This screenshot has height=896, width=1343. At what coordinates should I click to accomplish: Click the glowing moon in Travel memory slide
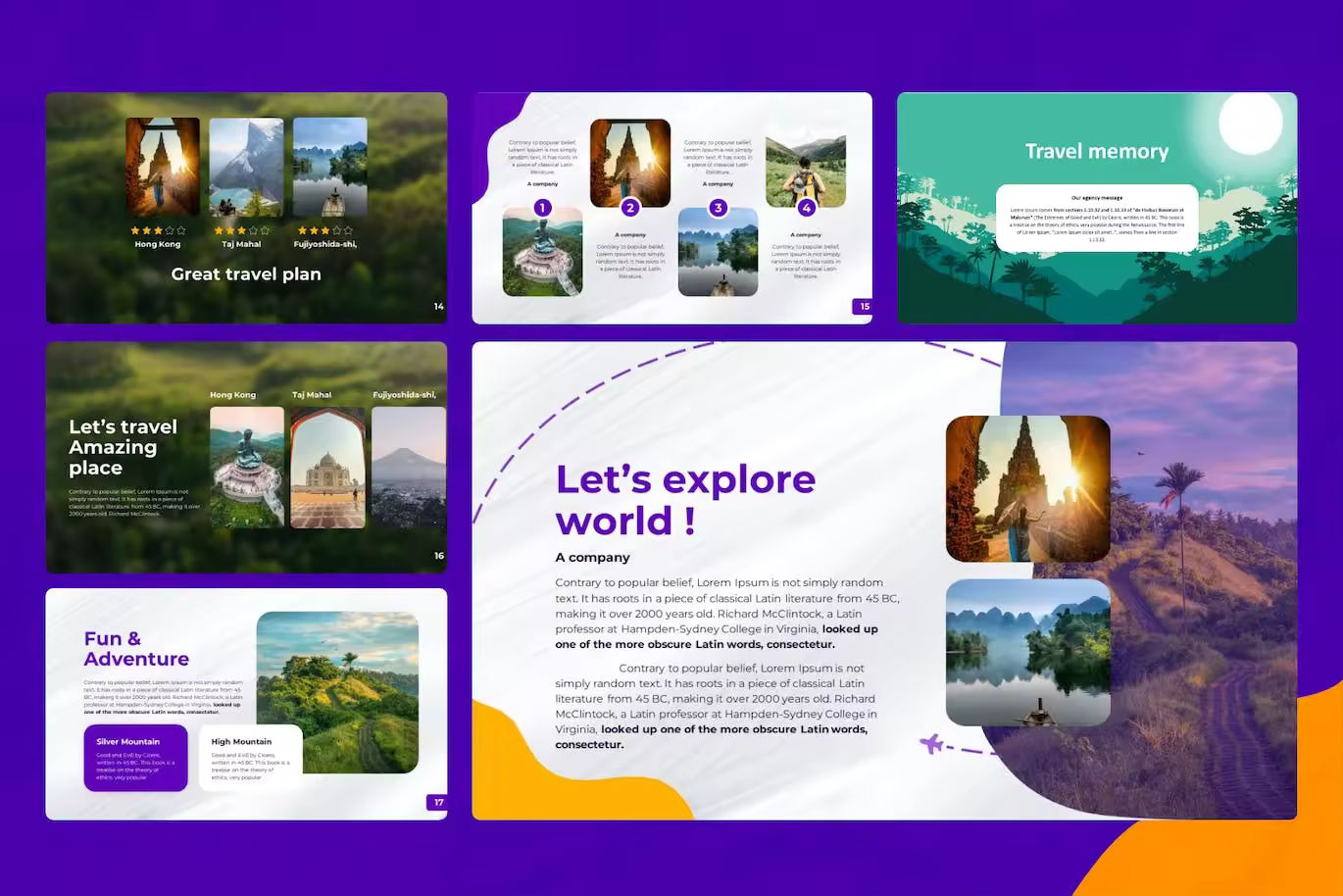click(x=1251, y=124)
